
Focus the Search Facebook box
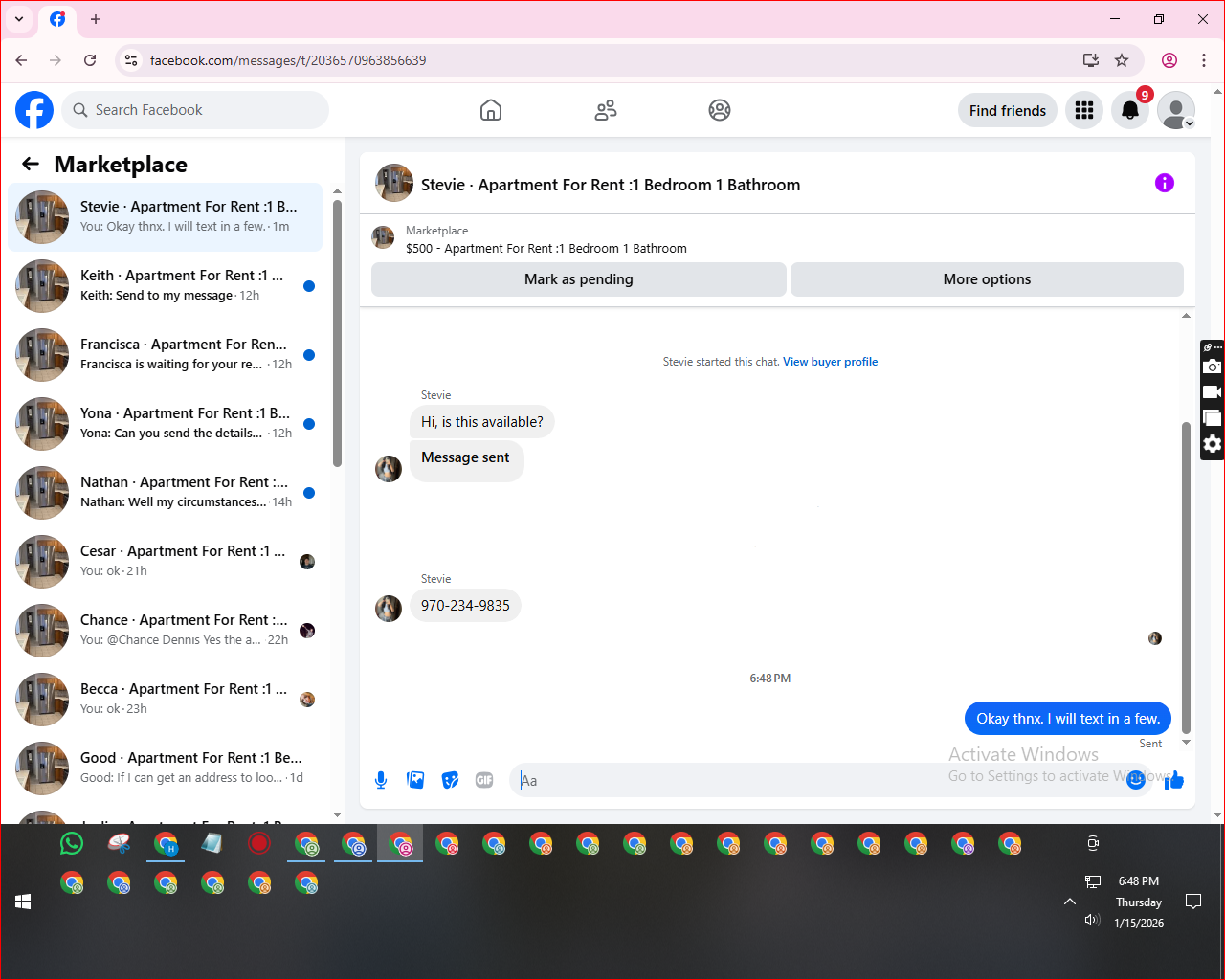pyautogui.click(x=195, y=110)
